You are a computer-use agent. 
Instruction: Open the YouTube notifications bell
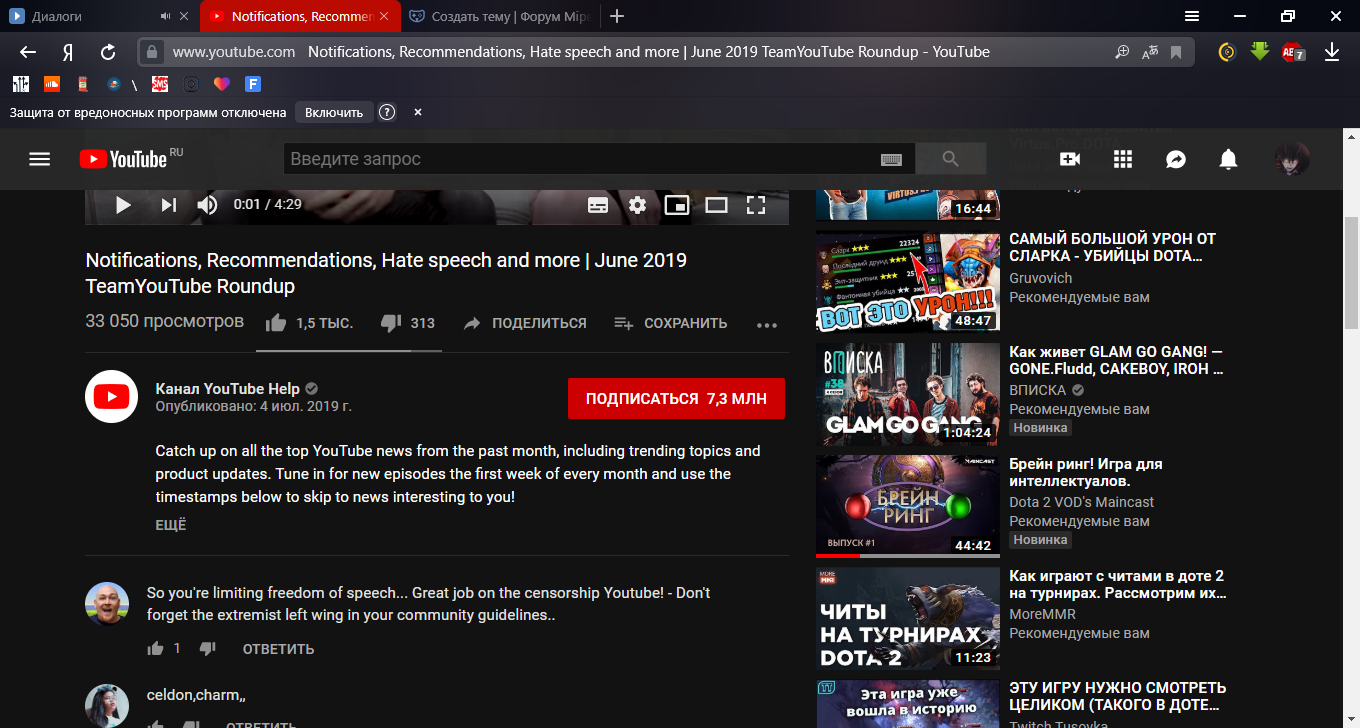1228,159
